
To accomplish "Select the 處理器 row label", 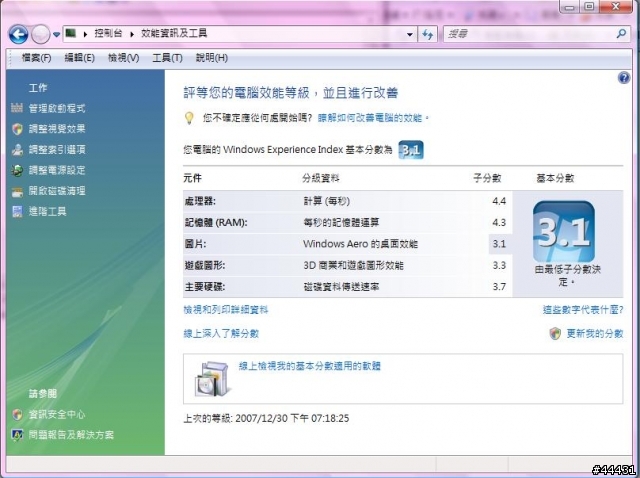I will [200, 201].
